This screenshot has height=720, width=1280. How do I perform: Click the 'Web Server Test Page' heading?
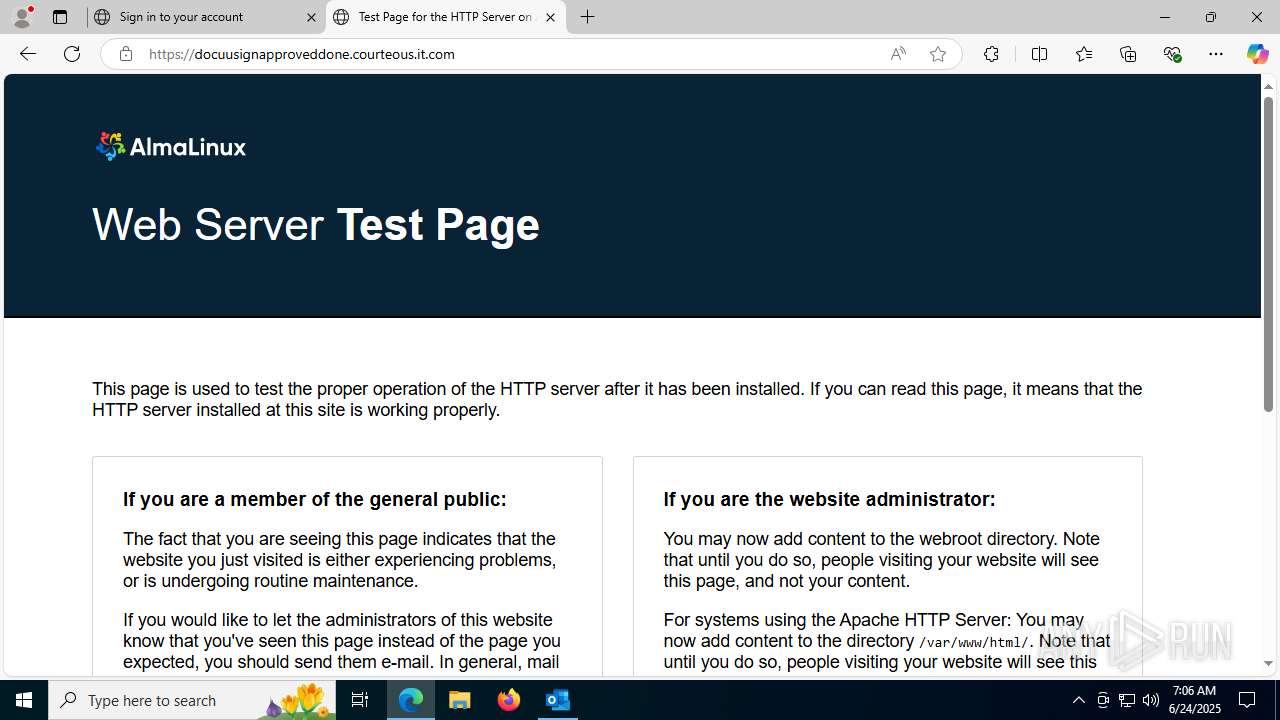coord(316,224)
